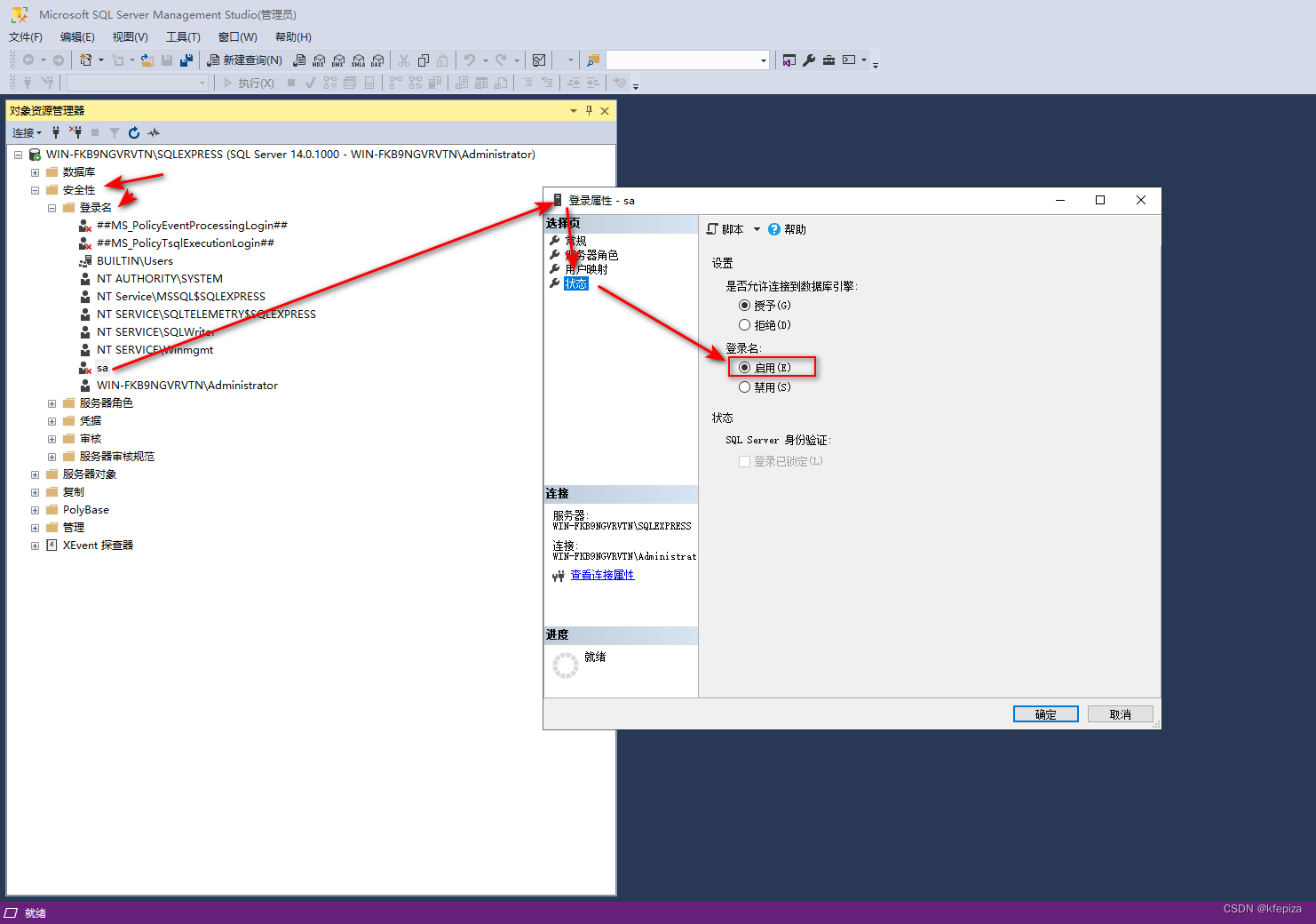Click the Save All icon in toolbar

[x=186, y=60]
